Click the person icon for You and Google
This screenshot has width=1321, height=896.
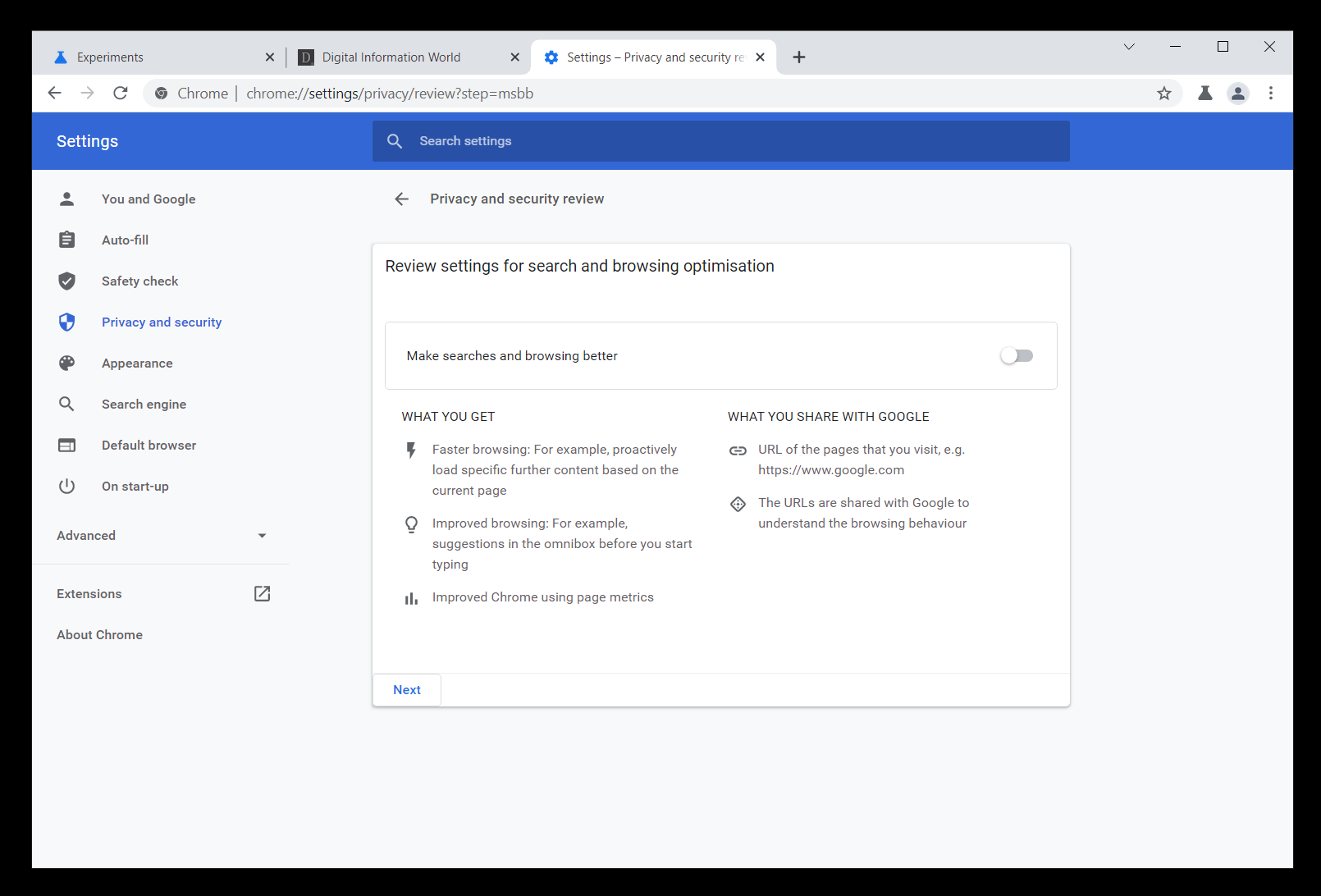coord(67,199)
